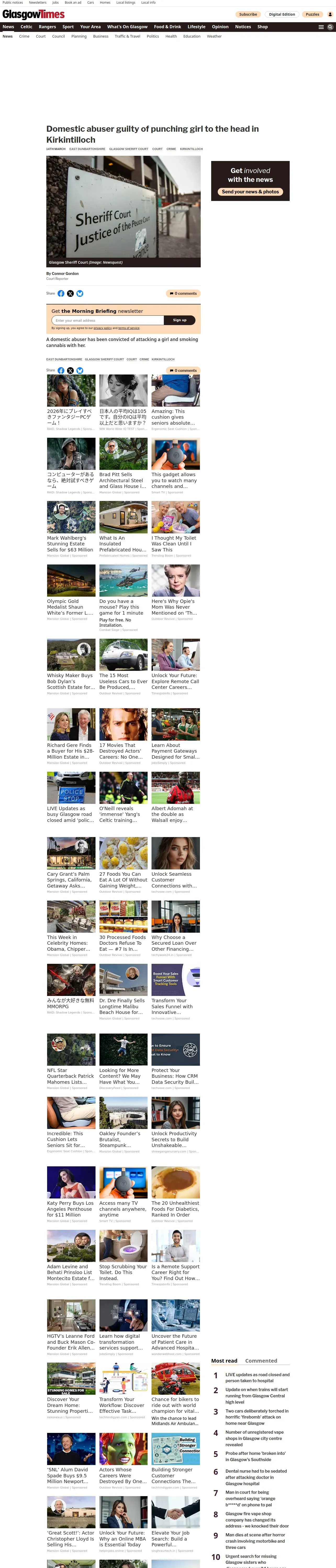Image resolution: width=336 pixels, height=1568 pixels.
Task: Open Notices in the nav bar
Action: [243, 27]
